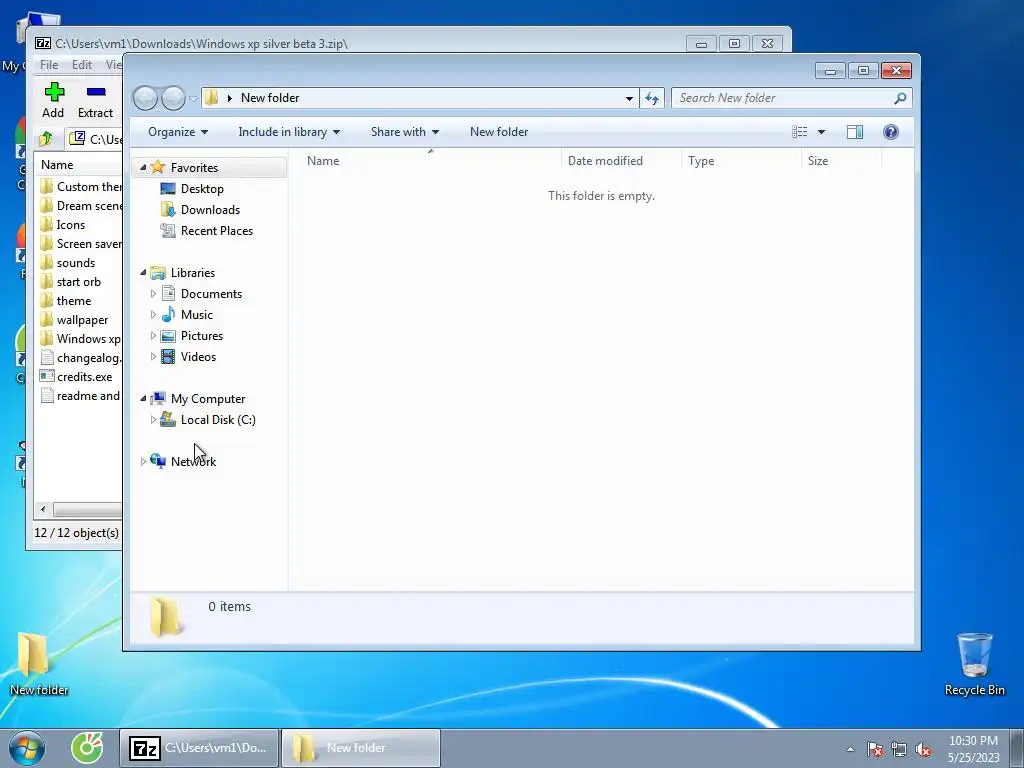Expand Local Disk (C:)
1024x768 pixels.
tap(153, 420)
